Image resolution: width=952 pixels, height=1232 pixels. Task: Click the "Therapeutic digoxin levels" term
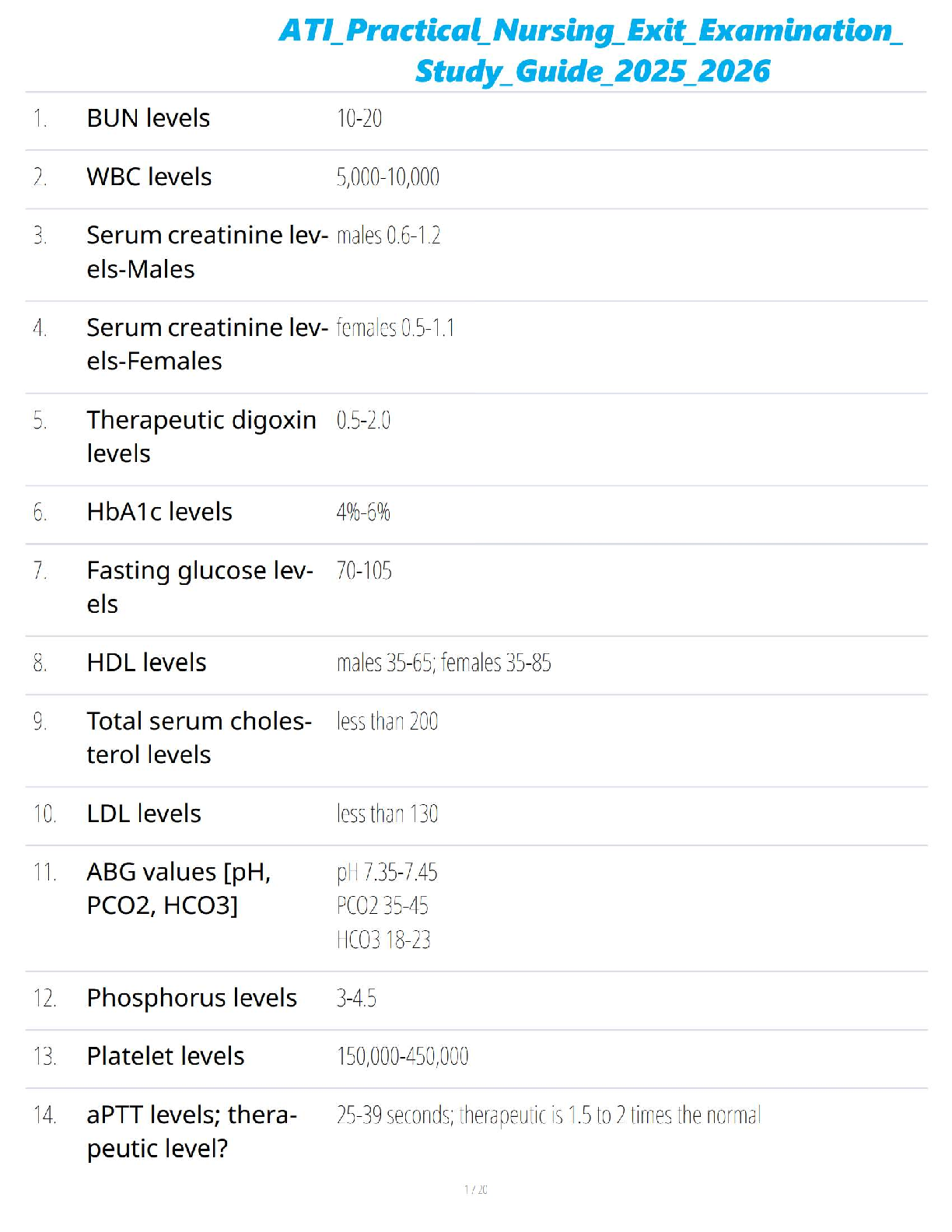tap(201, 436)
